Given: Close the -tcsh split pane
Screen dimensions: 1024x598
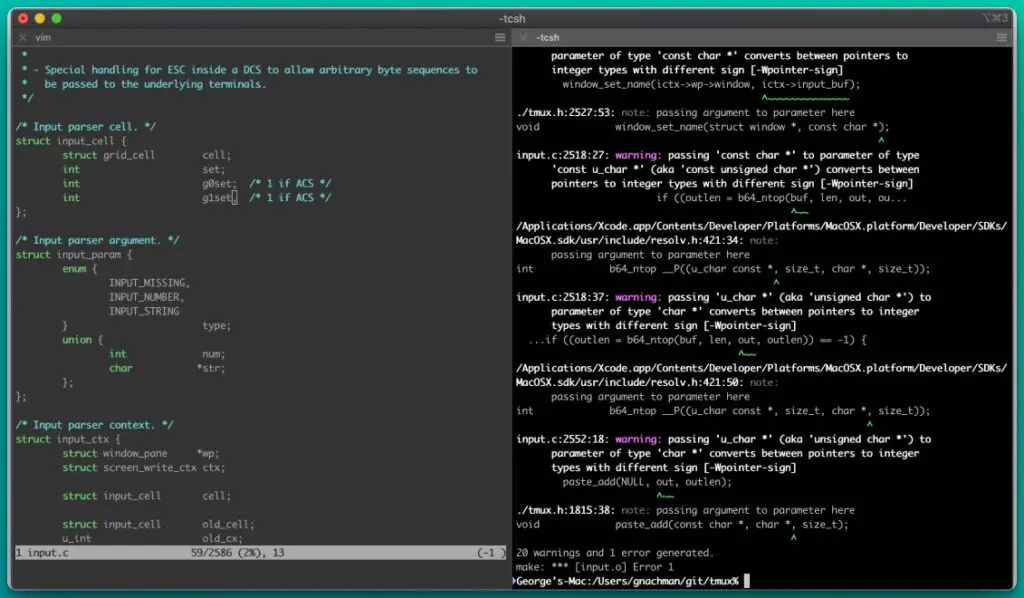Looking at the screenshot, I should tap(523, 38).
